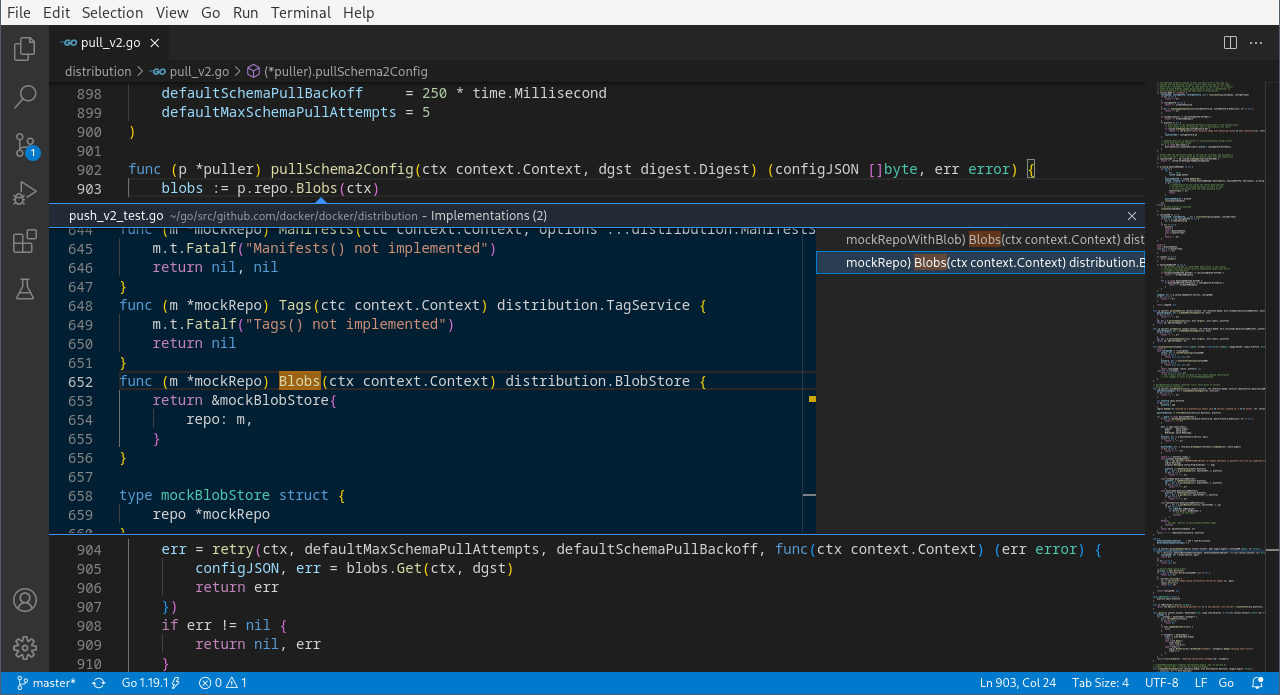Click peek editor overview ruler yellow marker
The width and height of the screenshot is (1280, 695).
click(x=812, y=399)
